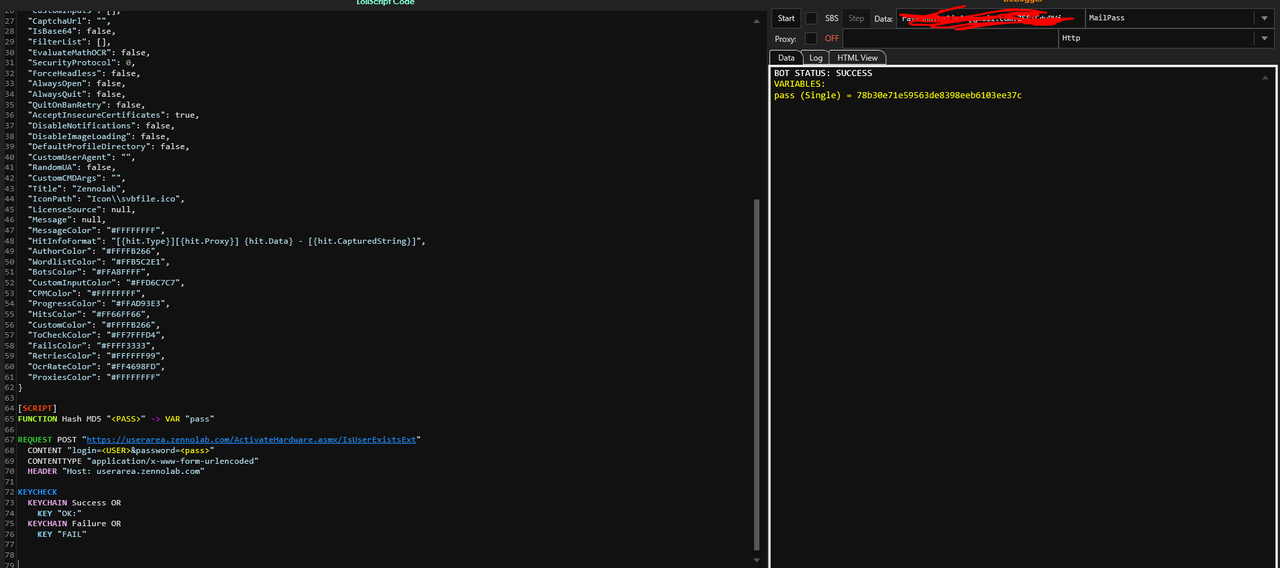Screen dimensions: 1280x568
Task: Click the KEYCHAIN Success OR line
Action: (74, 503)
